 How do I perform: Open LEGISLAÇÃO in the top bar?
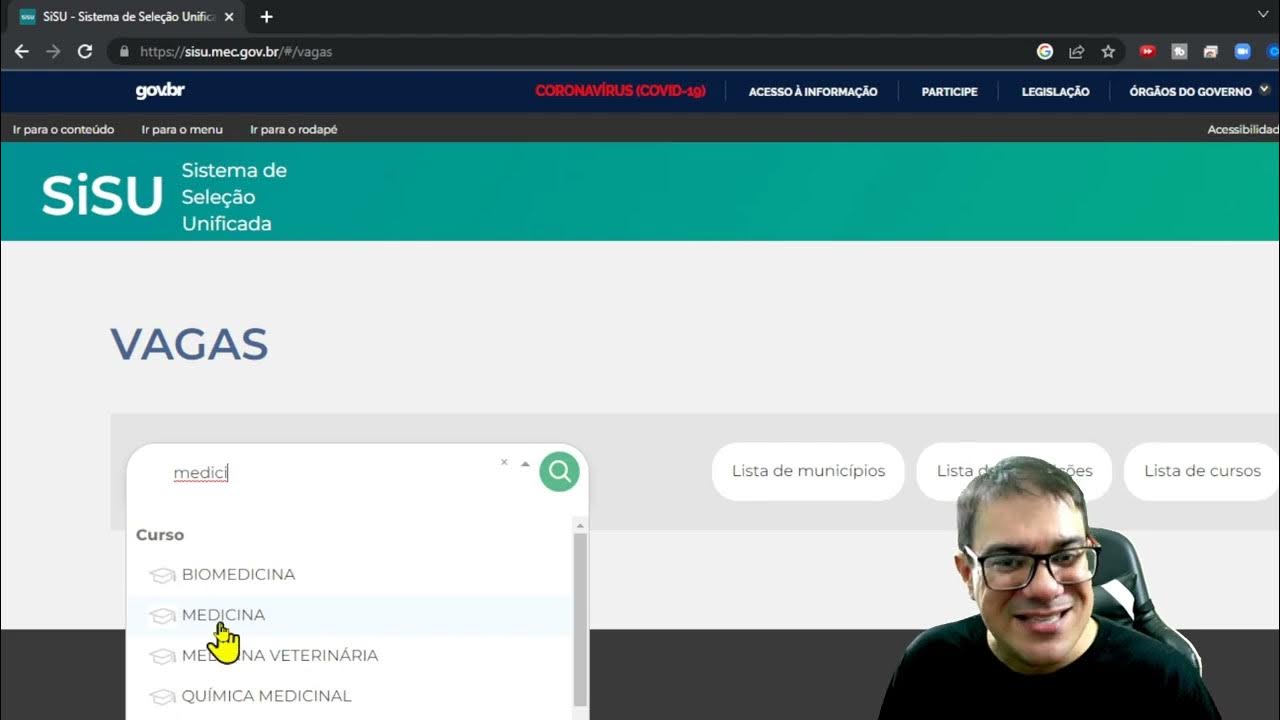coord(1055,92)
